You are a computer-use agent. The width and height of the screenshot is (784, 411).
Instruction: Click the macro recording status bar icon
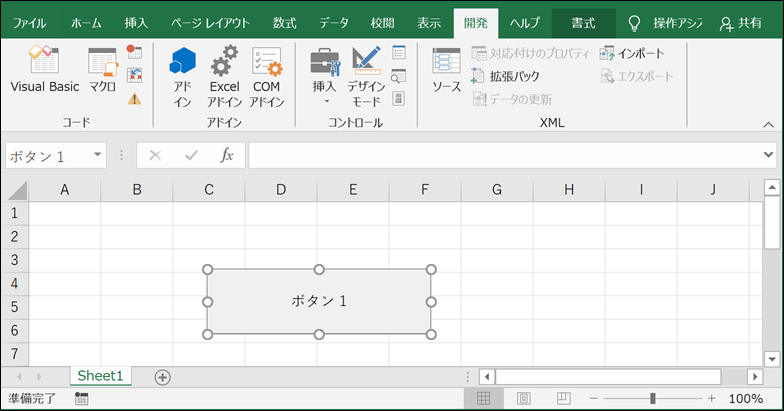pyautogui.click(x=82, y=398)
